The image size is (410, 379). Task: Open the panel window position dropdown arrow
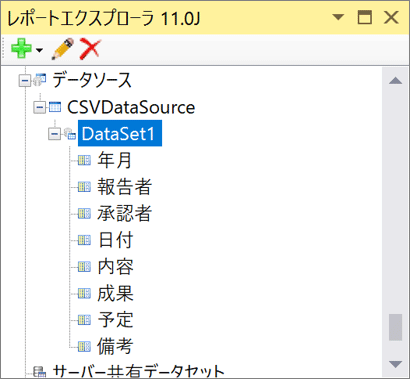[338, 17]
